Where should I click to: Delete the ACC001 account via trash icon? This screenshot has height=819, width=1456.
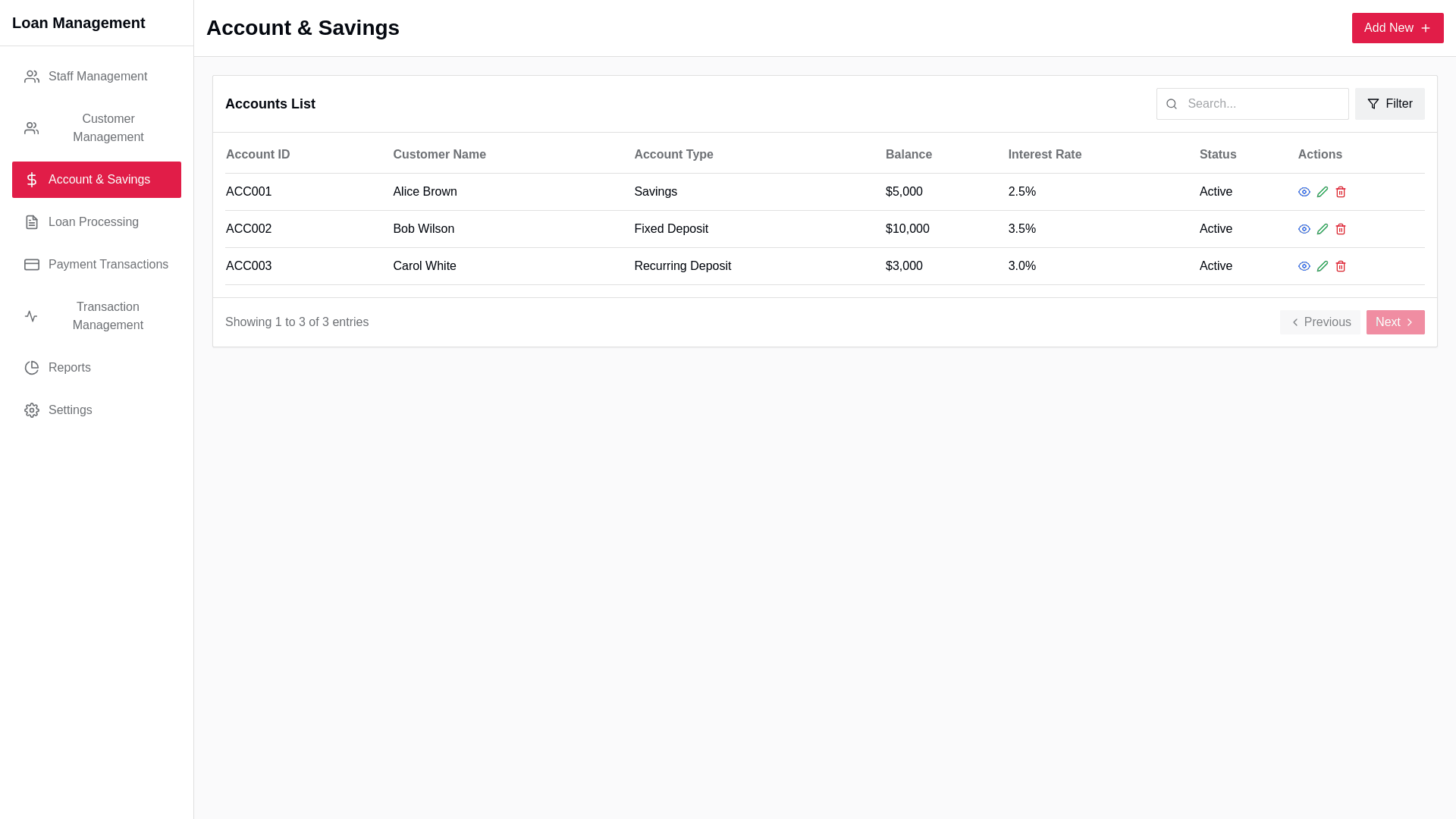(x=1340, y=192)
